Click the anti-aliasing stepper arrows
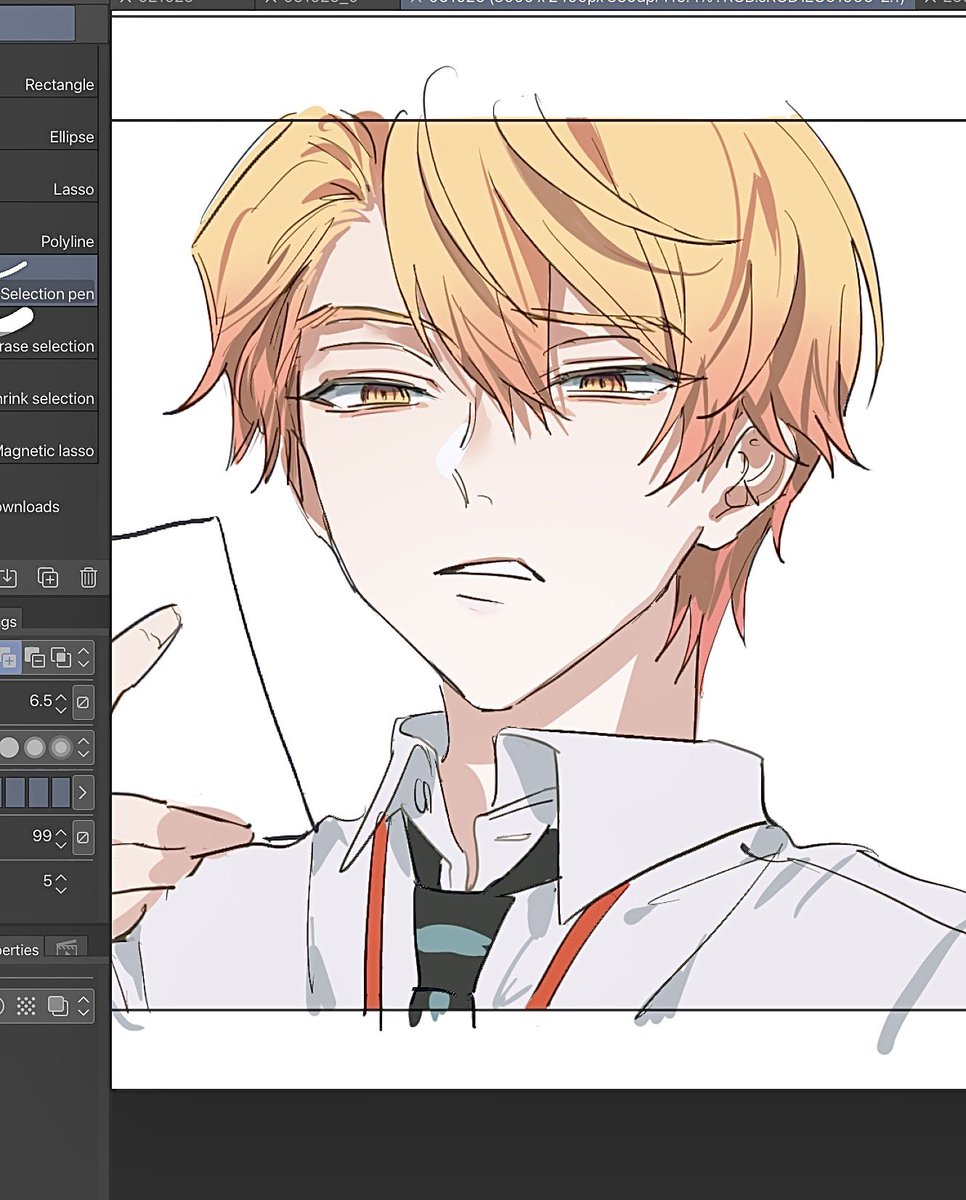The width and height of the screenshot is (966, 1200). (x=84, y=747)
